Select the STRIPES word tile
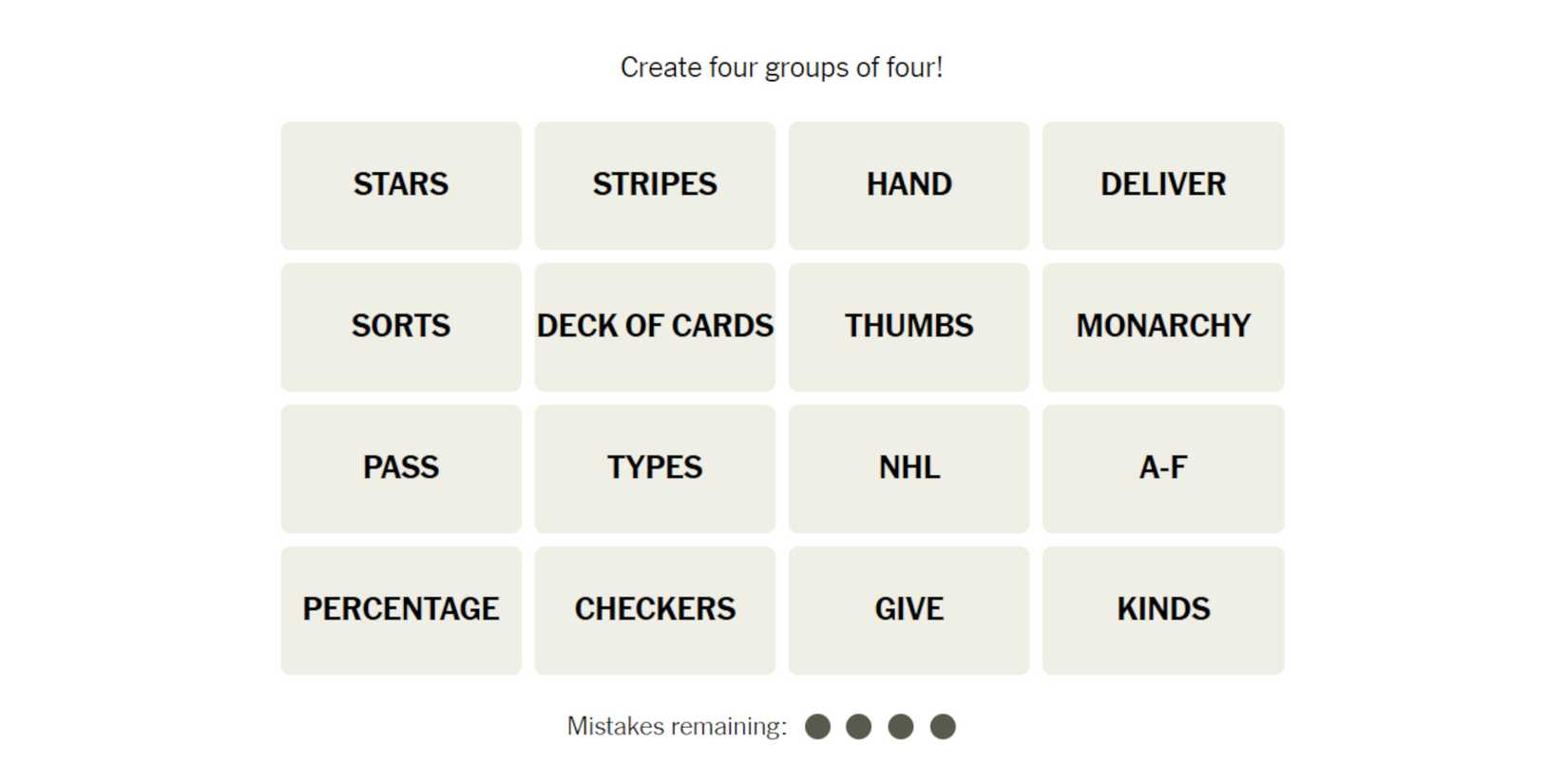The height and width of the screenshot is (784, 1568). coord(655,185)
